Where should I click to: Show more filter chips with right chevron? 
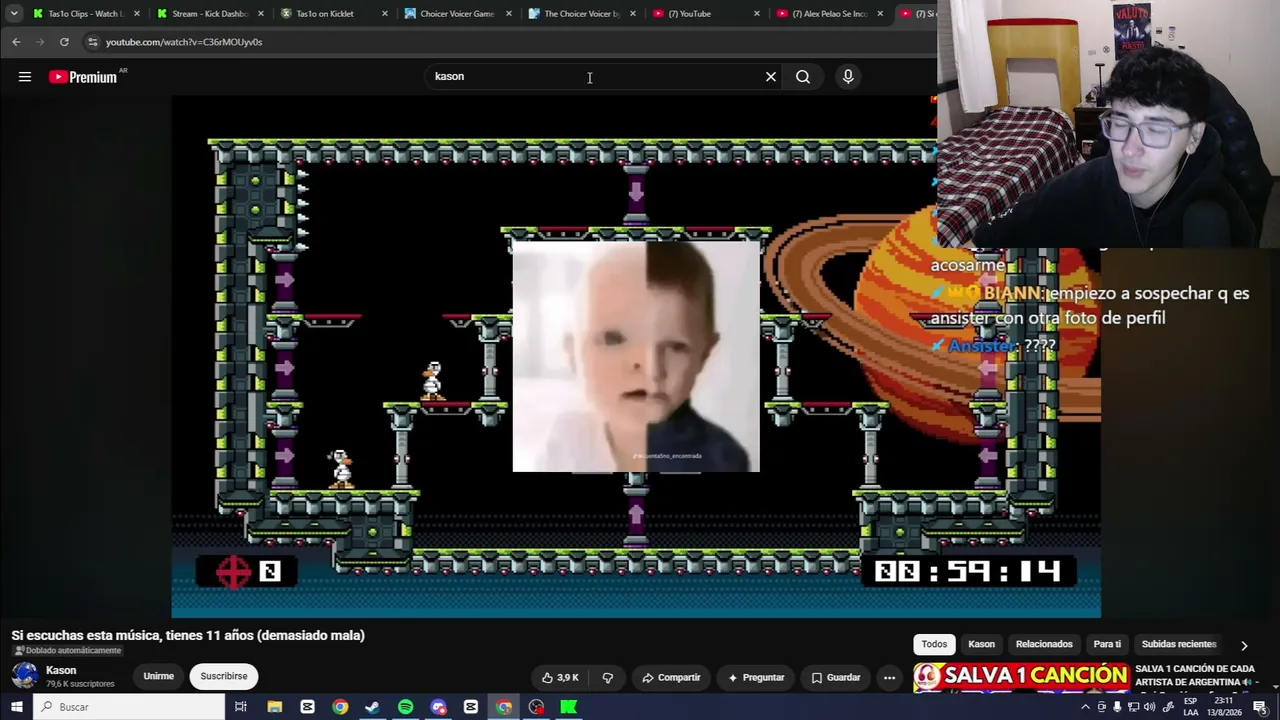point(1244,645)
